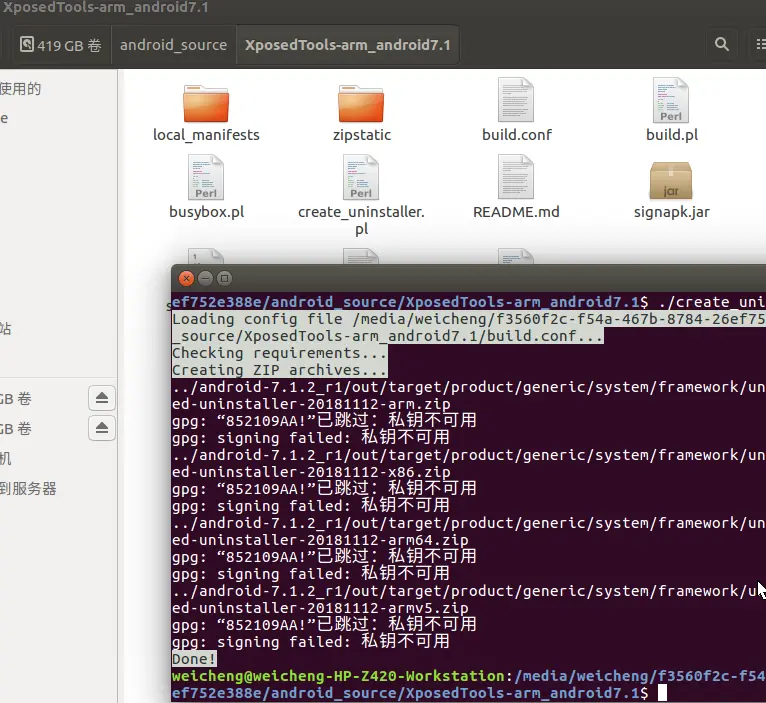The height and width of the screenshot is (703, 766).
Task: Click the signapk.jar file name label
Action: tap(671, 212)
